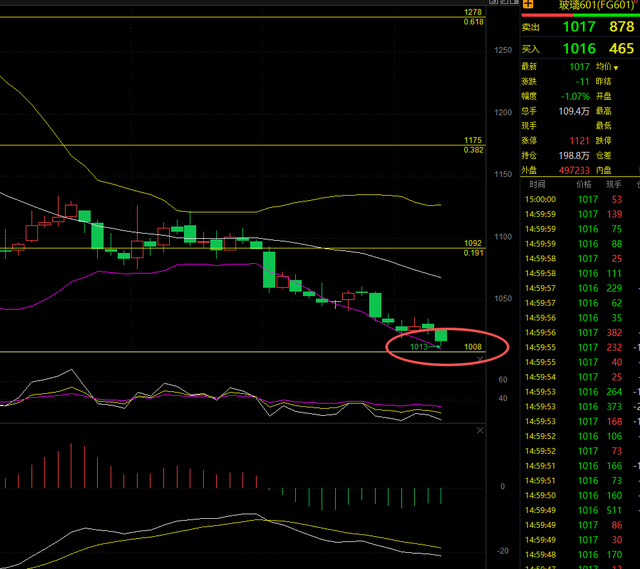The image size is (640, 569).
Task: Select the 14:59:54 tick row
Action: [580, 377]
